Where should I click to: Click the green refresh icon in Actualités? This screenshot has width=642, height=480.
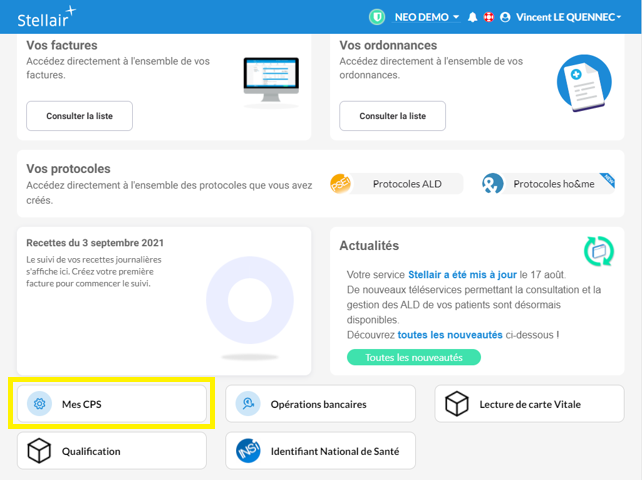pyautogui.click(x=599, y=251)
